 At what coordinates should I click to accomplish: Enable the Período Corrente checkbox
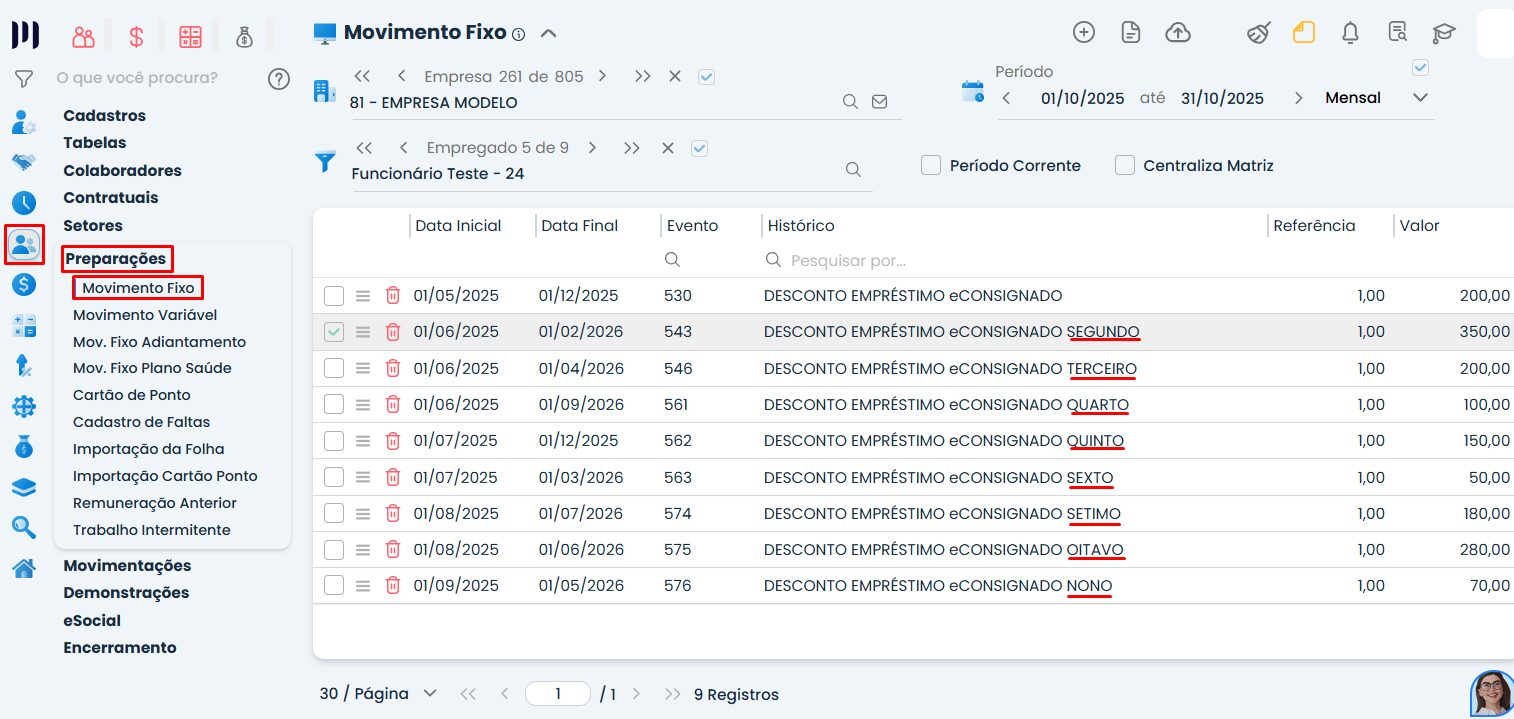(x=931, y=166)
